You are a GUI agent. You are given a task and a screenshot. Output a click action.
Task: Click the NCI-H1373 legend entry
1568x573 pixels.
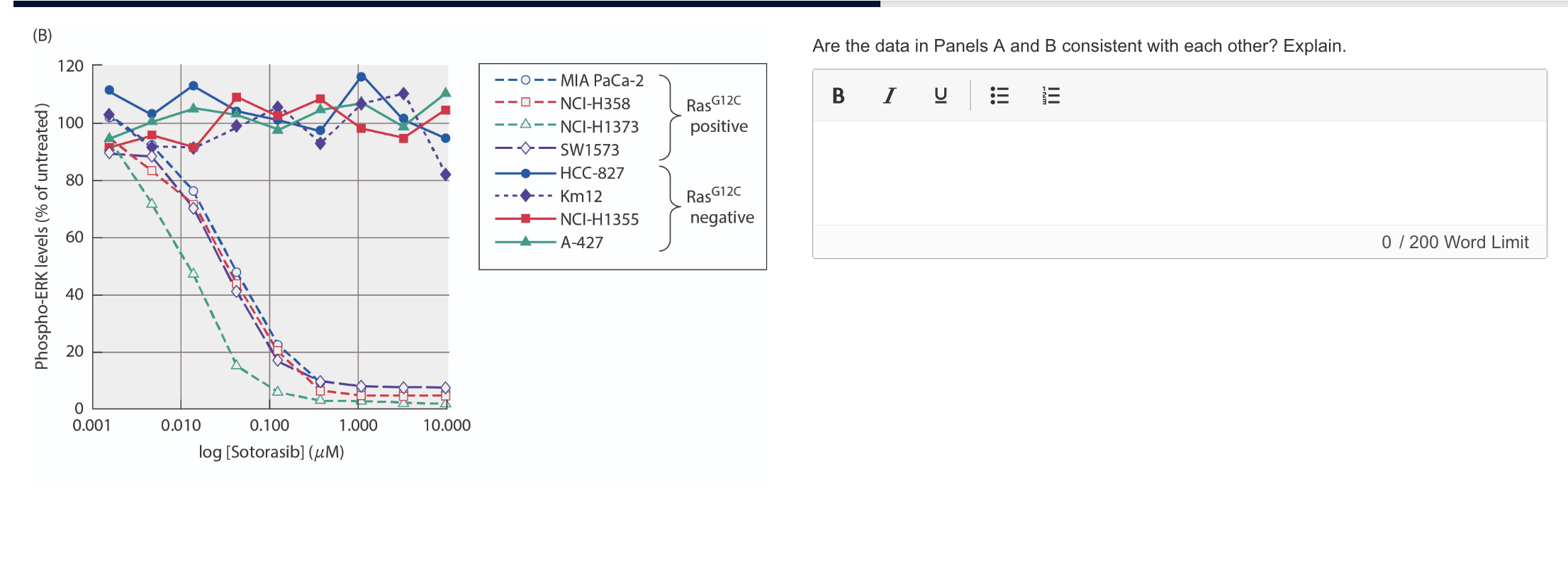point(566,127)
